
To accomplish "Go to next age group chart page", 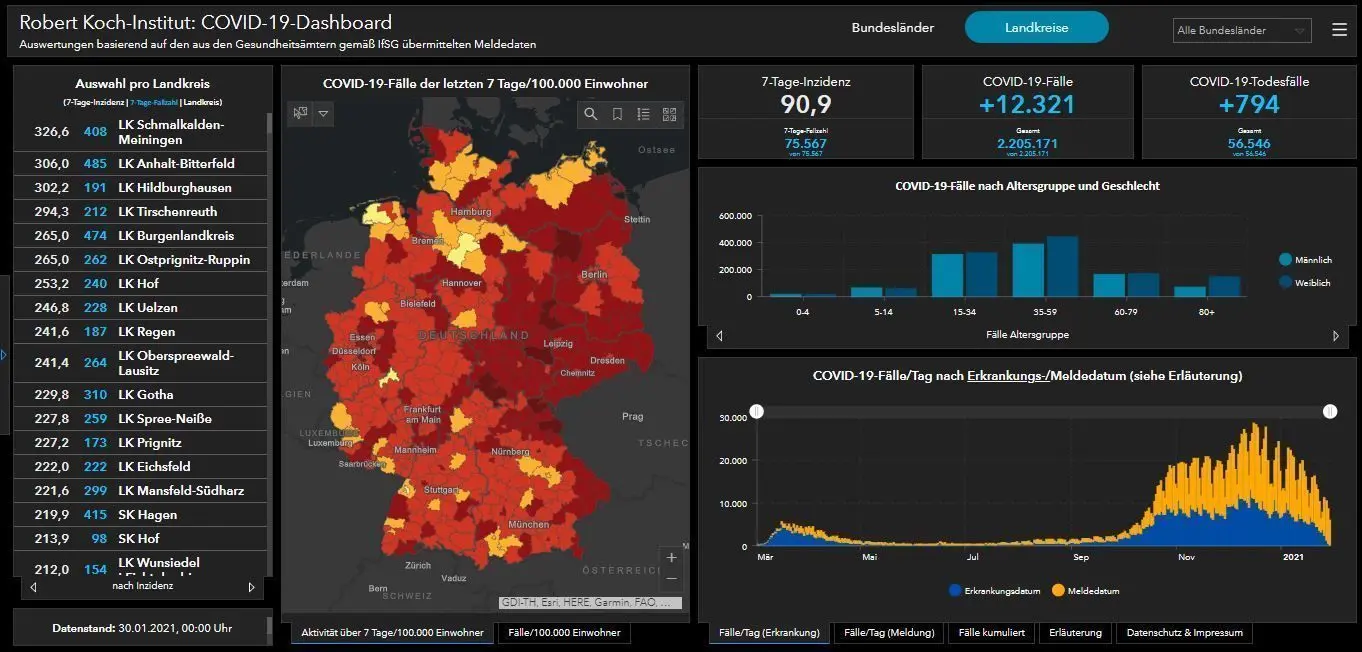I will [1336, 336].
